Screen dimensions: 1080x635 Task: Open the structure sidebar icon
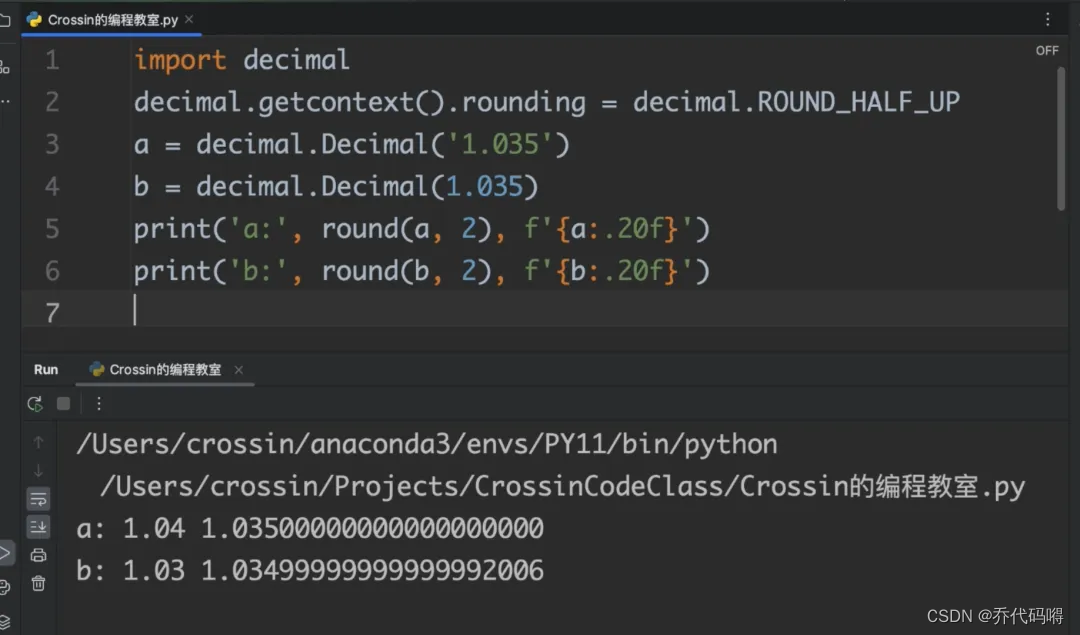4,67
